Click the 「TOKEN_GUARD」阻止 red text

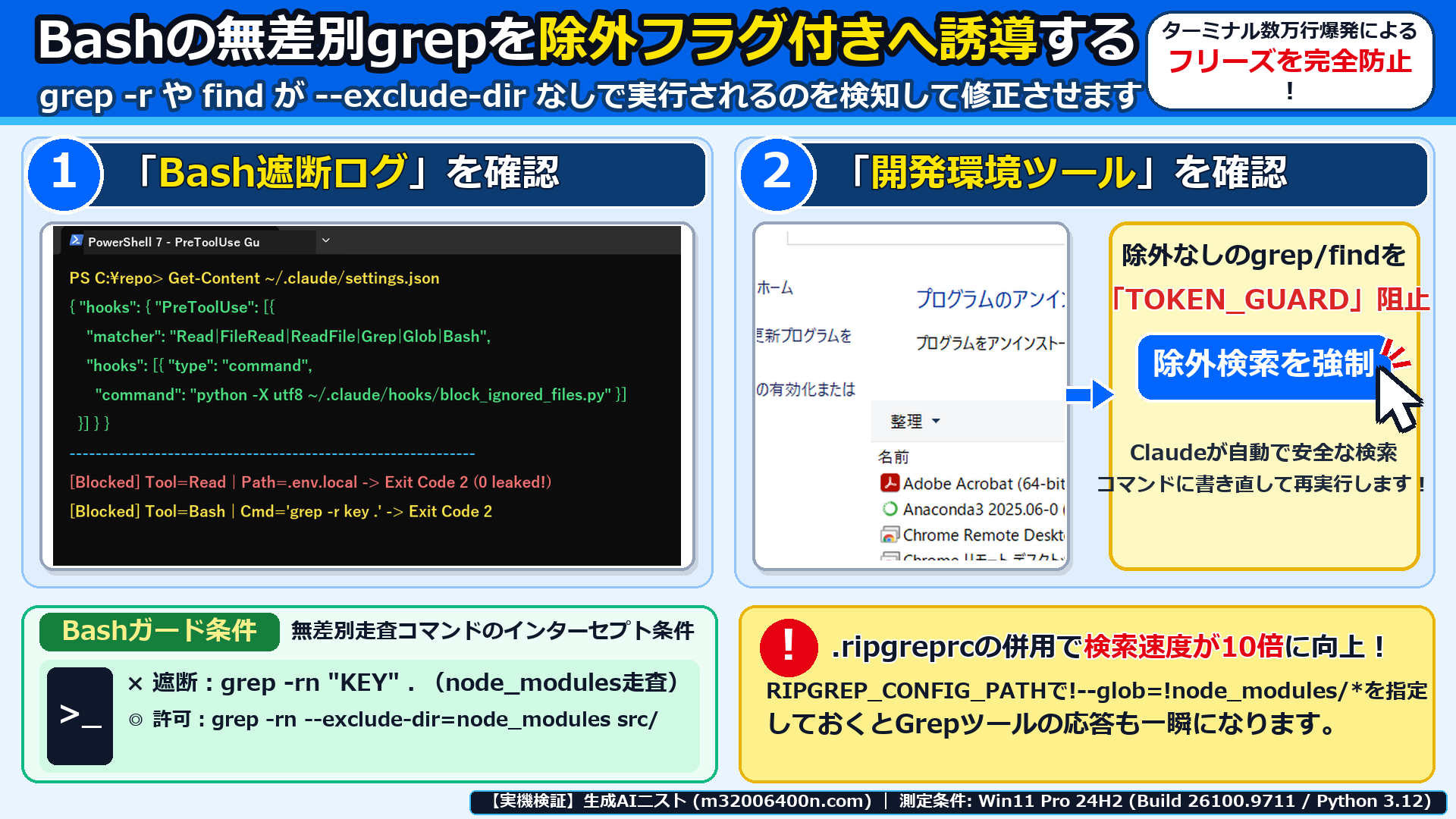[x=1271, y=300]
